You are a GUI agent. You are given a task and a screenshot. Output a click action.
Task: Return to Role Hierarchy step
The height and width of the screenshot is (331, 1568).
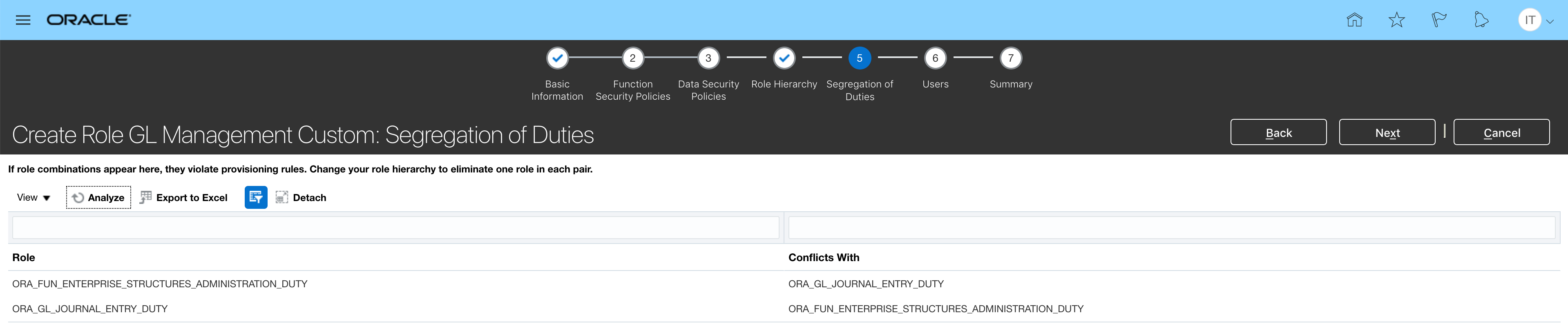pos(784,58)
